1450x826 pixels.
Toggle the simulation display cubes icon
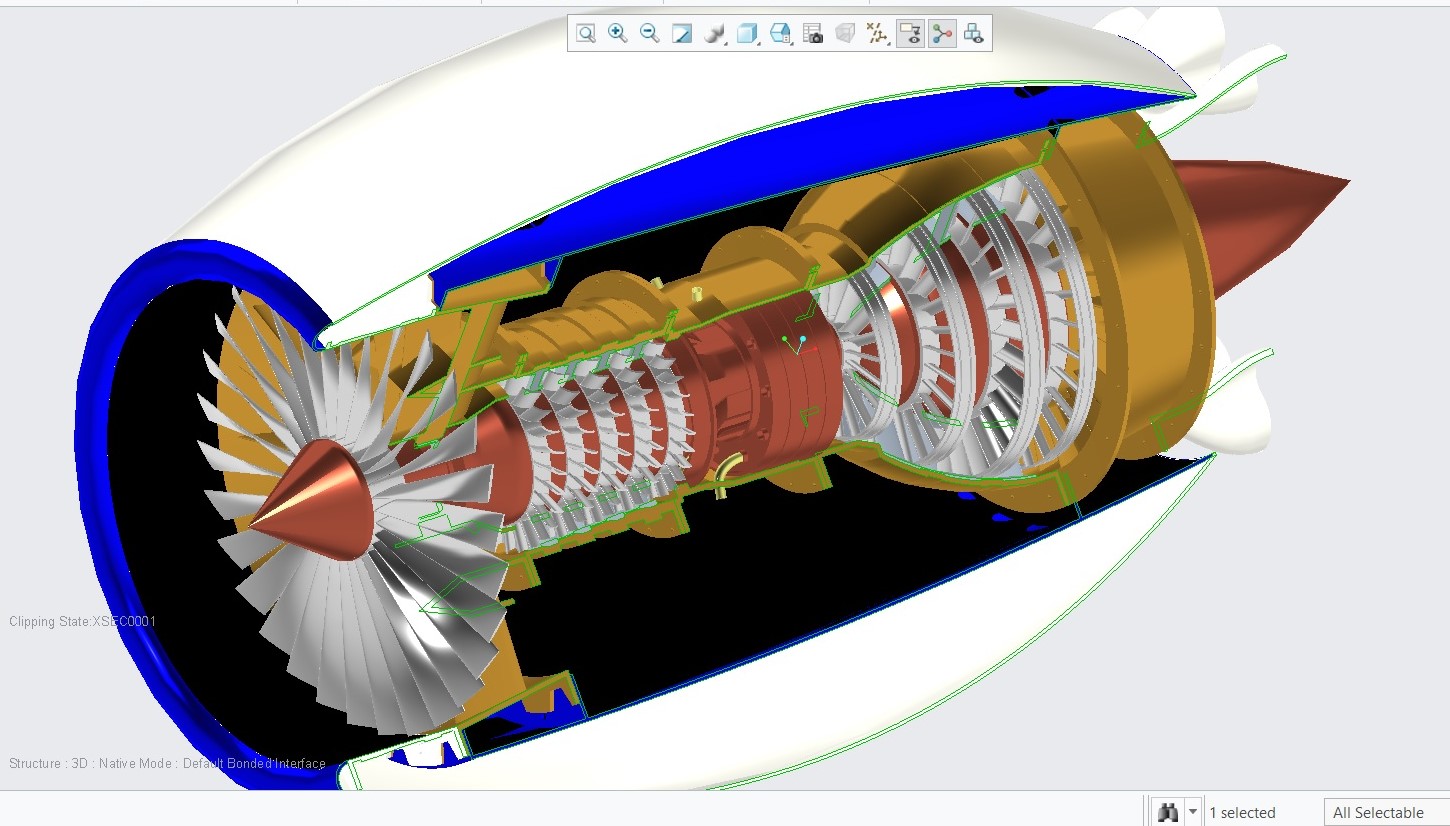974,34
